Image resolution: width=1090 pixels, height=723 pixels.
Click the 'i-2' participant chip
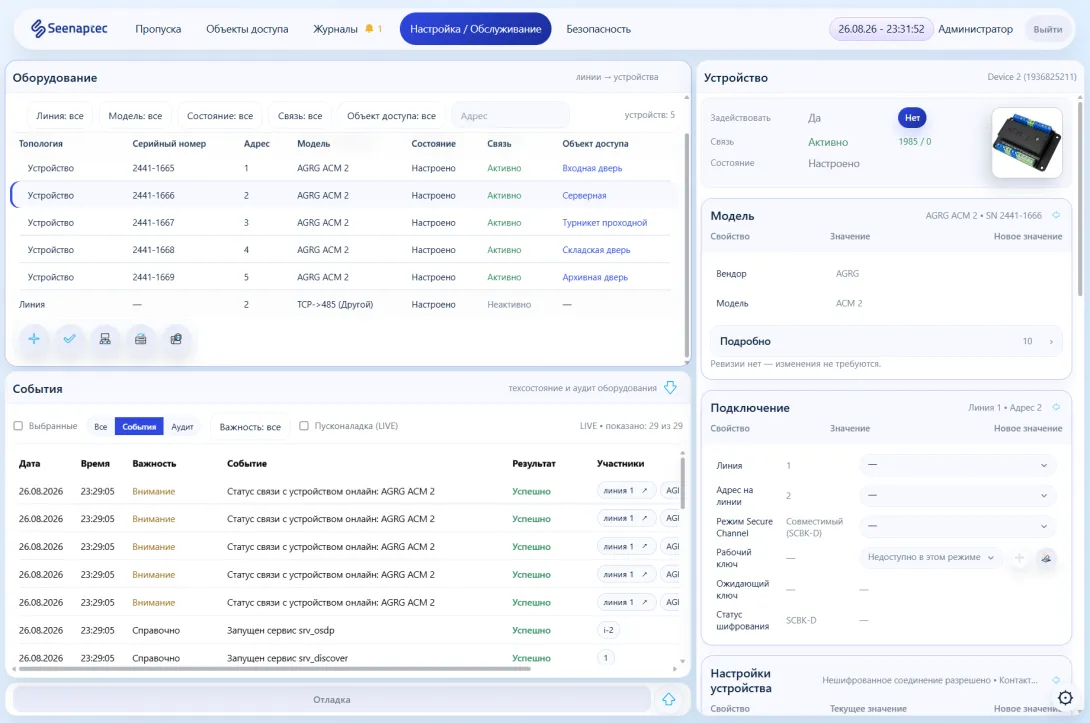[608, 630]
